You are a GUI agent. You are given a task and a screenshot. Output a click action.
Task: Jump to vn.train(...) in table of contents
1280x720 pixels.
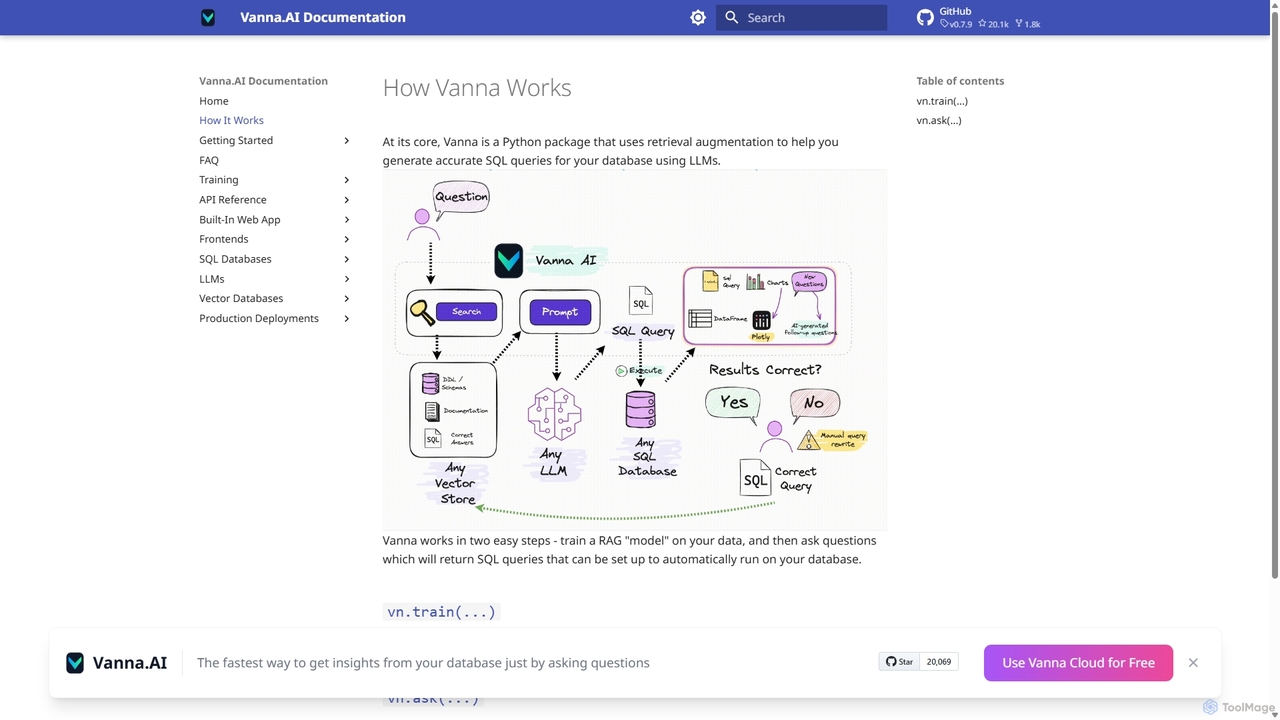click(942, 101)
